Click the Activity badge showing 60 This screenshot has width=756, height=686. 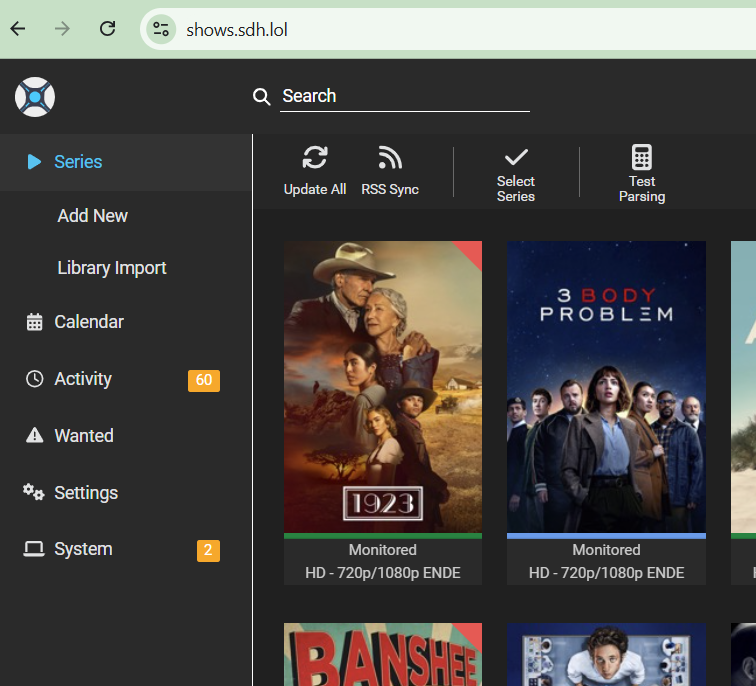coord(203,380)
